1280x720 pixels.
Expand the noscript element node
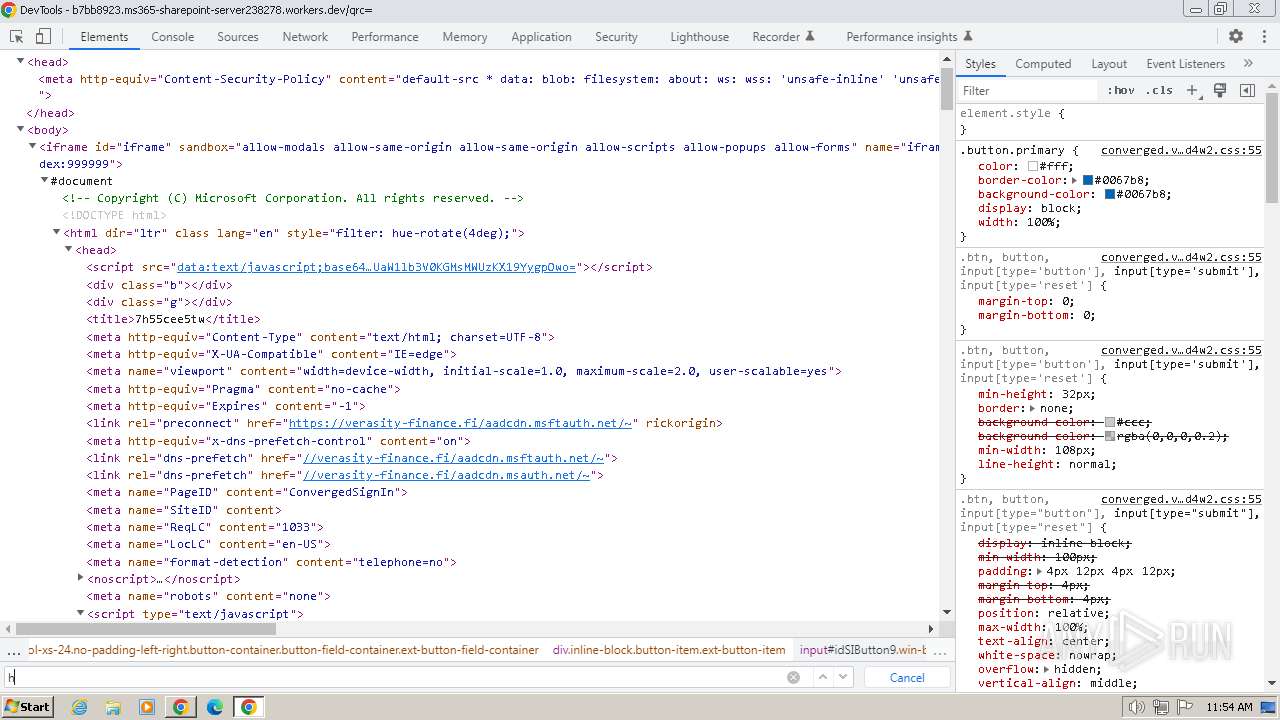[x=80, y=578]
